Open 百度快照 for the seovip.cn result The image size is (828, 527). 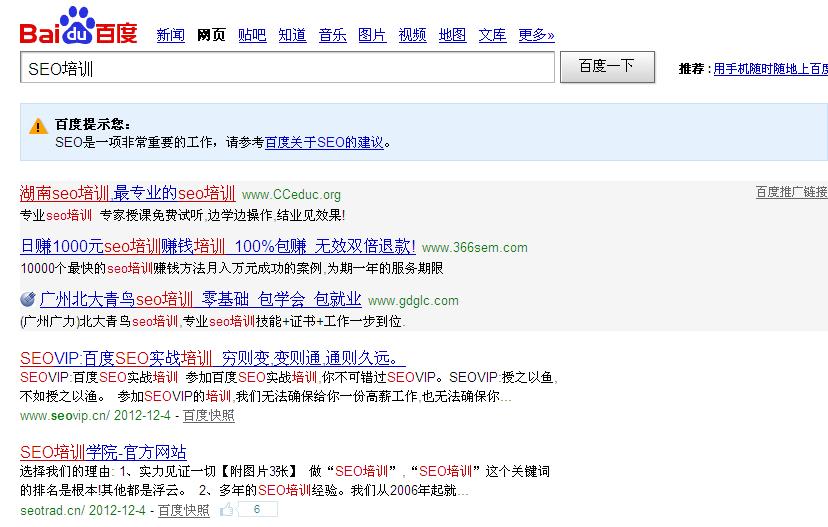pyautogui.click(x=208, y=414)
